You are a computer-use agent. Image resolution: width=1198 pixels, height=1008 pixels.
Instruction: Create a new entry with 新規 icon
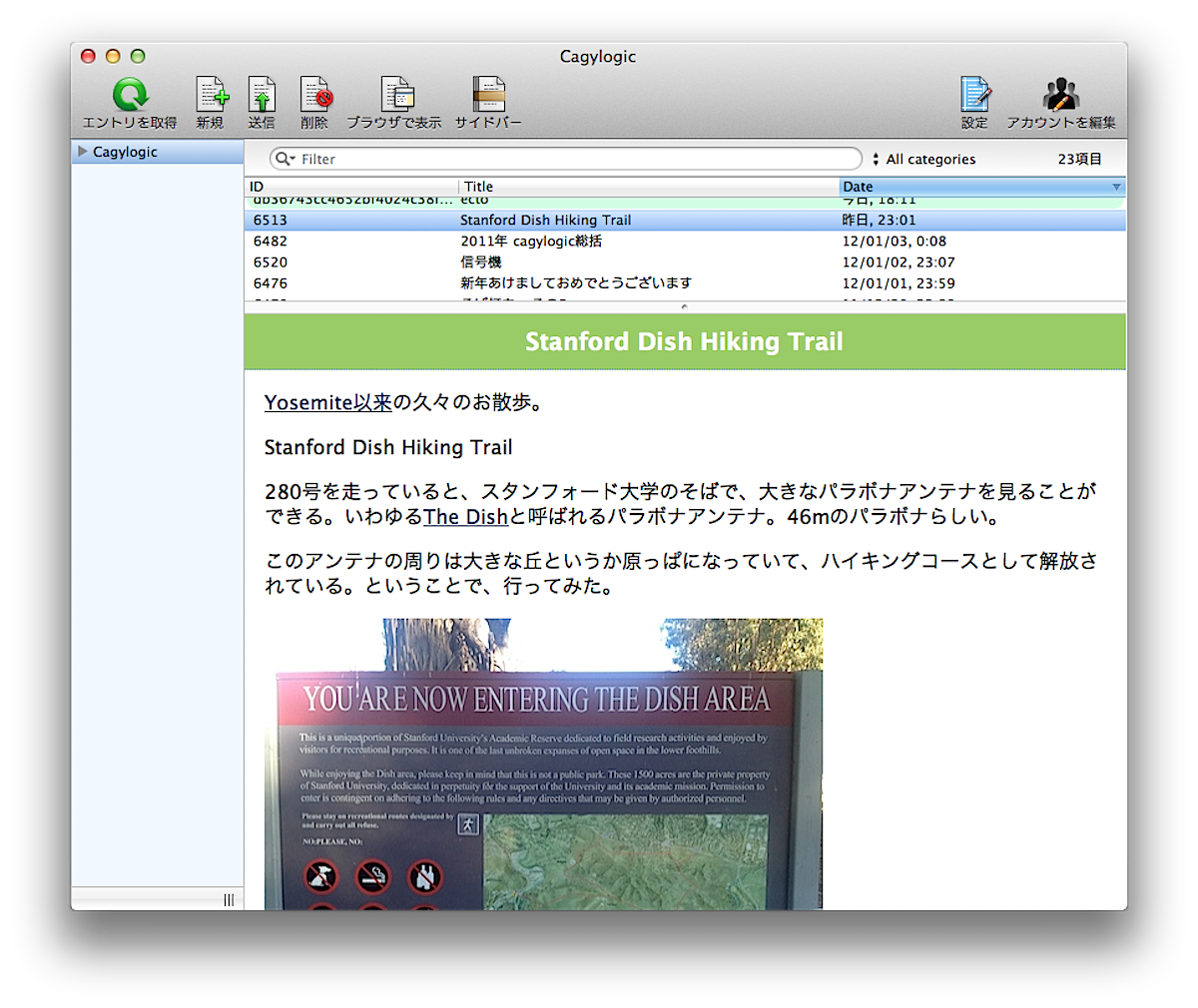pyautogui.click(x=211, y=96)
